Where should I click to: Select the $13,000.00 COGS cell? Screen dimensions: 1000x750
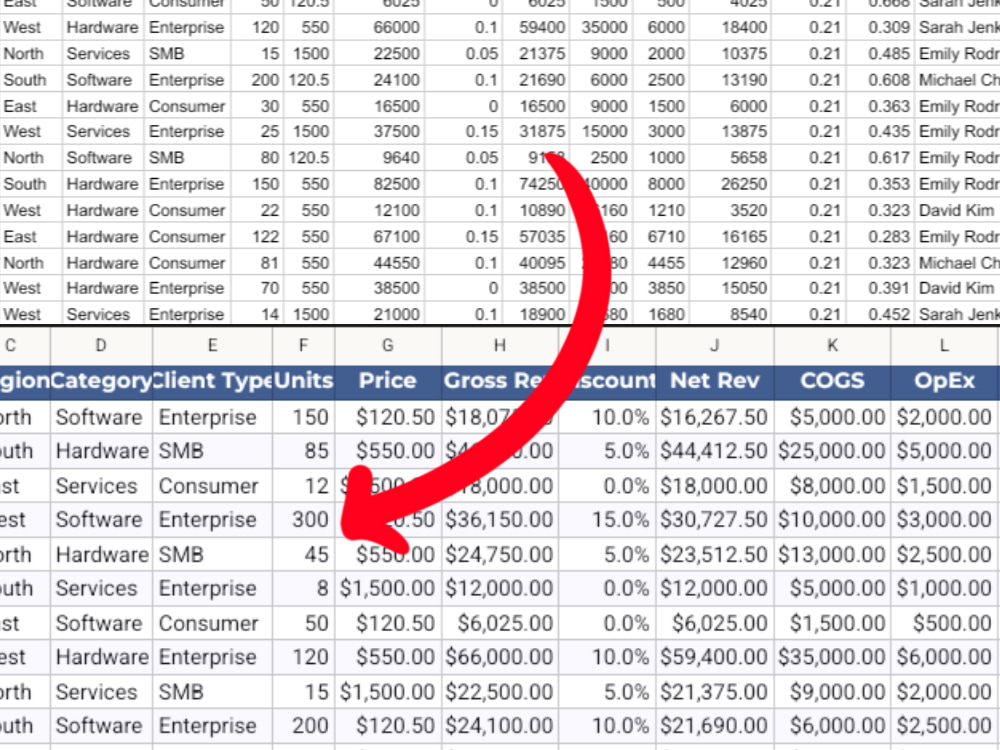coord(832,554)
